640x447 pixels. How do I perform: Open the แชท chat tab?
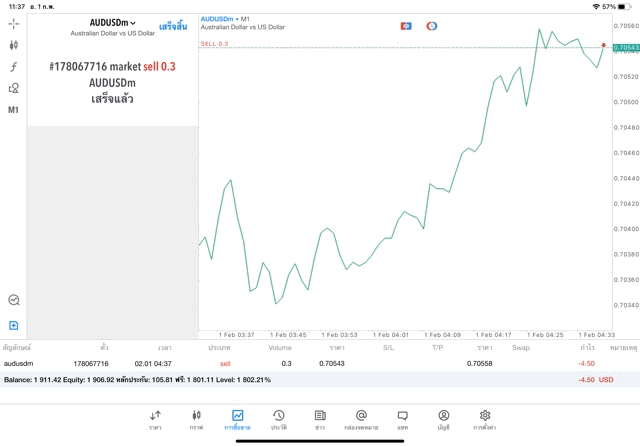tap(402, 420)
